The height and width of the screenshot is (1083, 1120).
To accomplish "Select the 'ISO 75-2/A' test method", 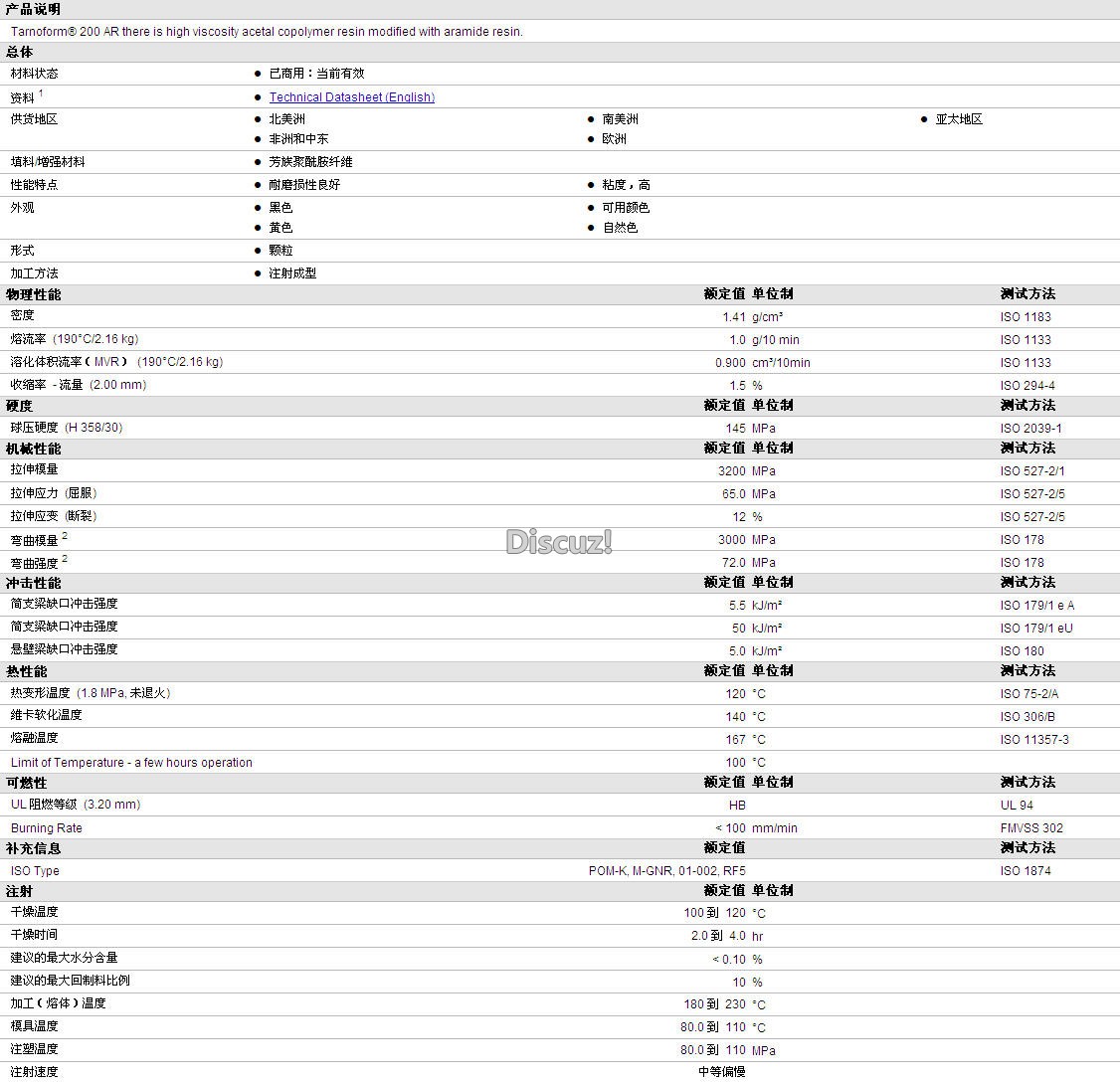I will pyautogui.click(x=1029, y=694).
